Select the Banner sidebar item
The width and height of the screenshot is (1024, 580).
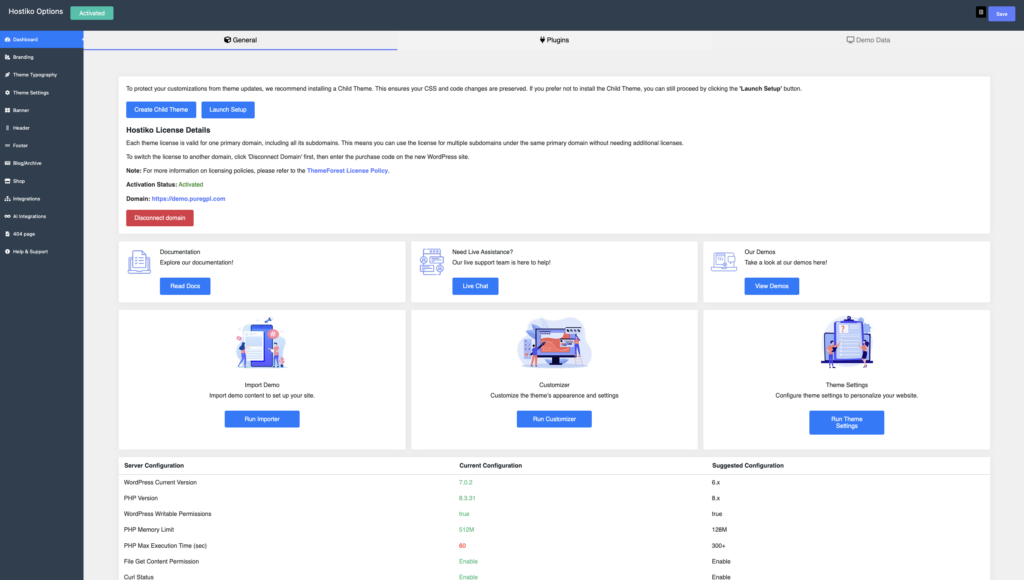(x=41, y=110)
